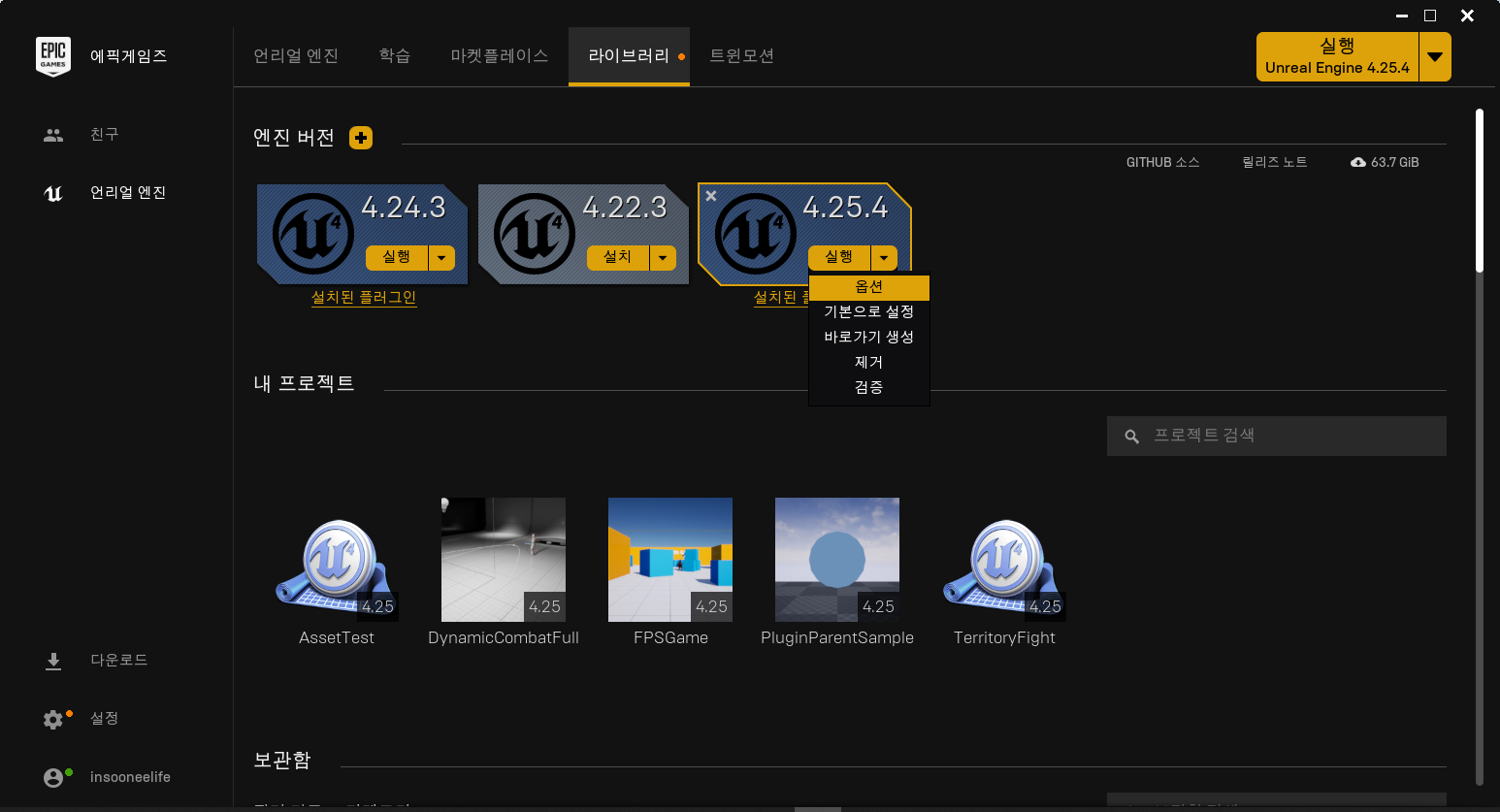Open the DynamicCombatFull project thumbnail

[504, 560]
